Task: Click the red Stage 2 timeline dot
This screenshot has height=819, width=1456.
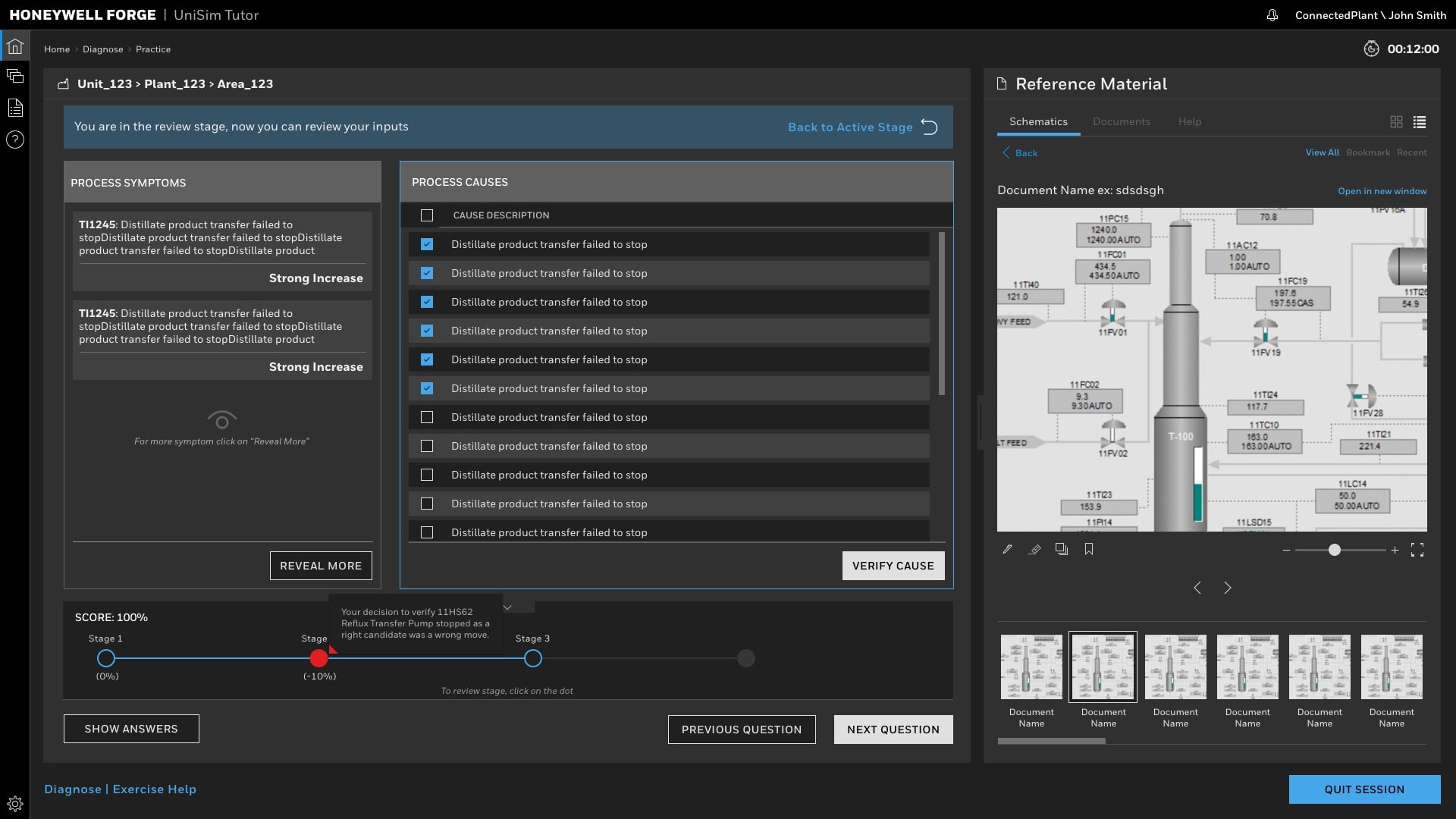Action: (x=318, y=658)
